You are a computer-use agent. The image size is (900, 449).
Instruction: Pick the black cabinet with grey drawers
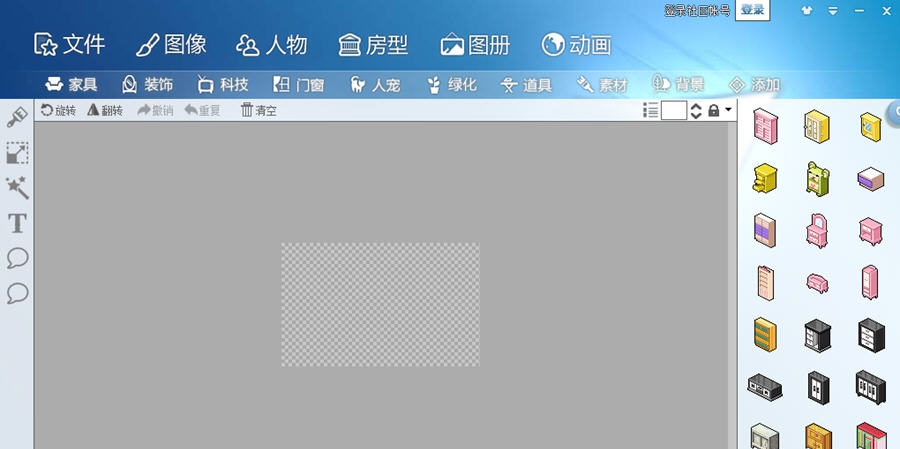[817, 336]
